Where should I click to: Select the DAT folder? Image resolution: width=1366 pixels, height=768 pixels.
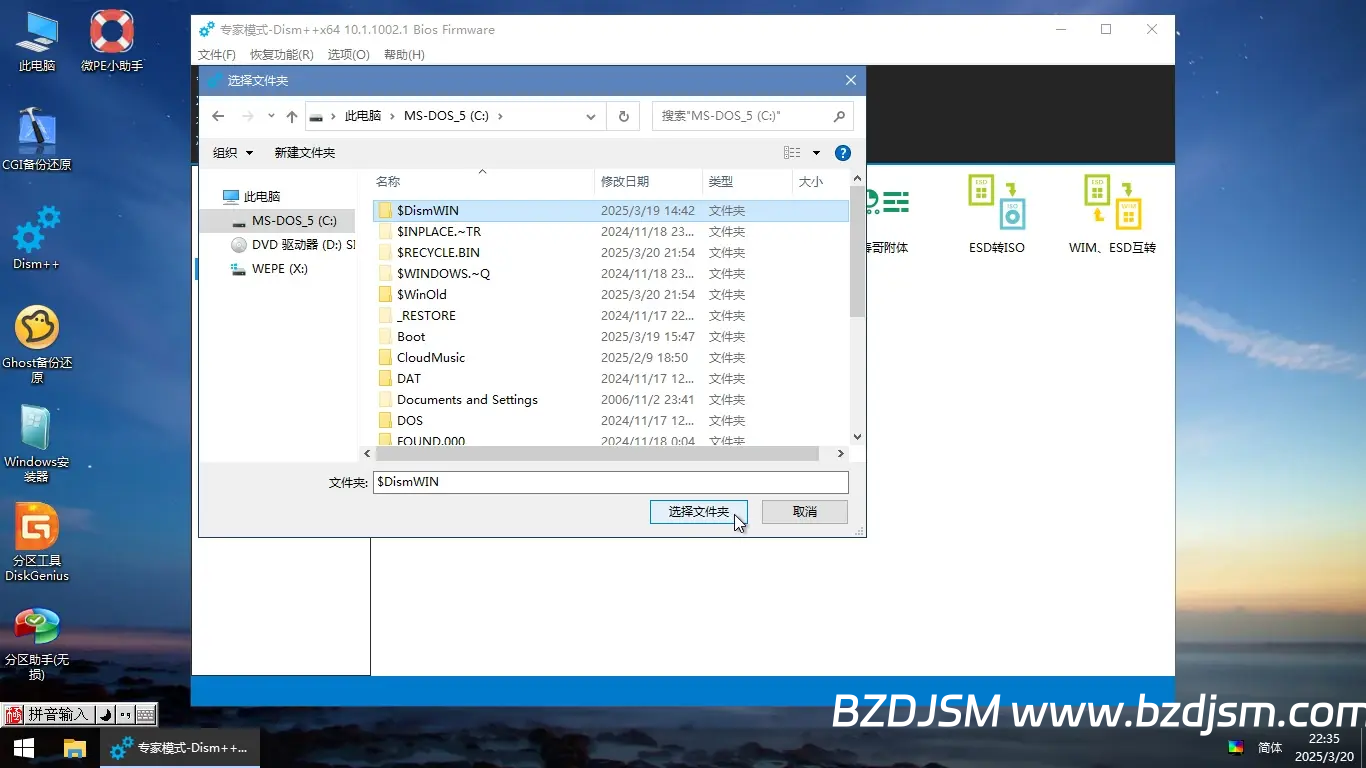(611, 379)
